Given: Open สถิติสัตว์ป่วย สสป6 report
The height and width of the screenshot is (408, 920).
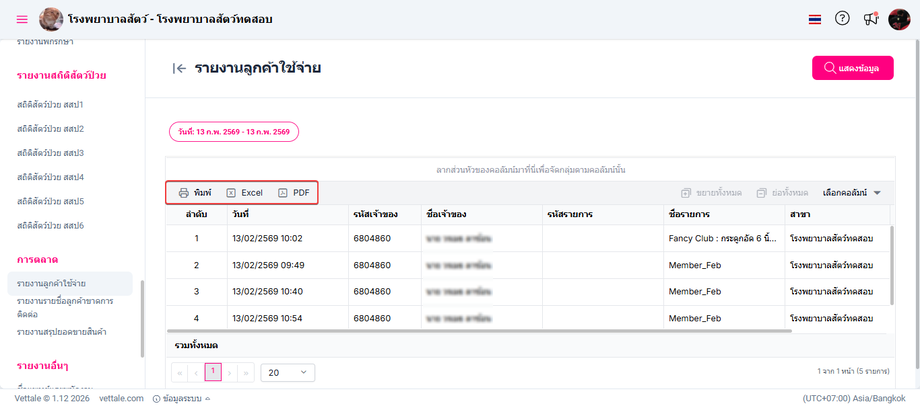Looking at the screenshot, I should pyautogui.click(x=51, y=225).
